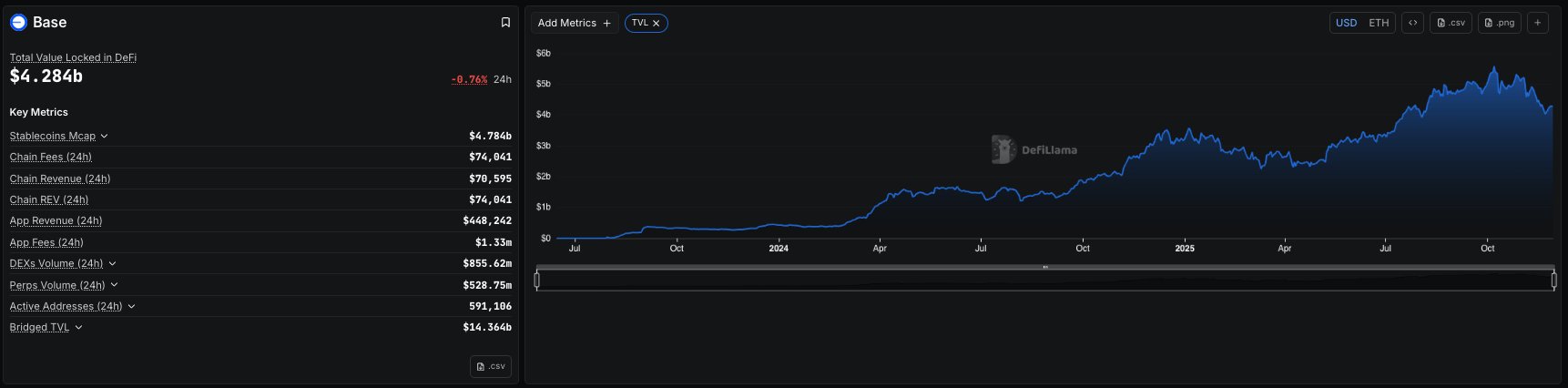Switch chart denomination to USD
This screenshot has height=388, width=1568.
click(1346, 23)
